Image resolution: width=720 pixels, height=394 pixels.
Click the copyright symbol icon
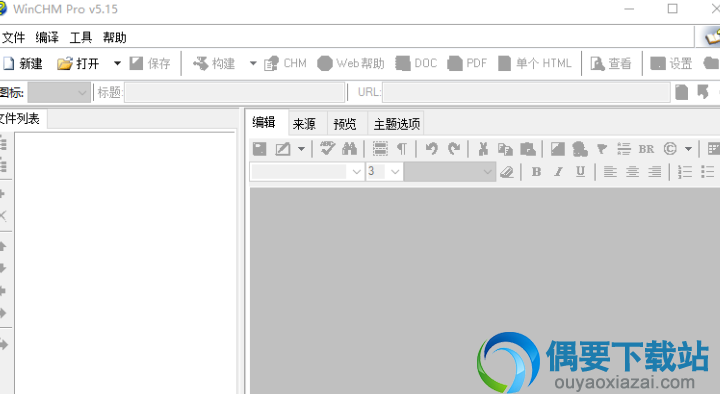(670, 149)
